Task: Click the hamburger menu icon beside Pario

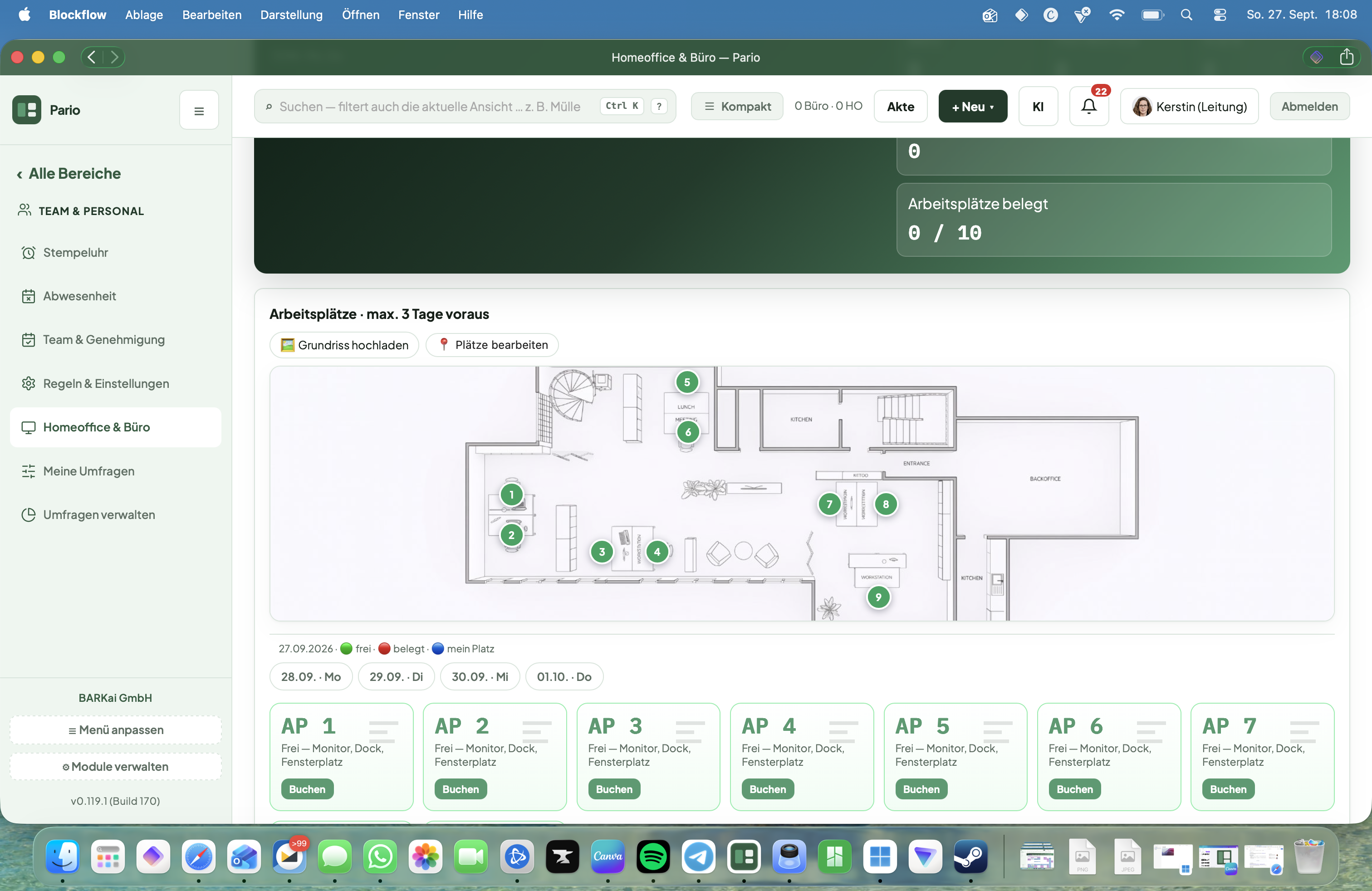Action: [199, 110]
